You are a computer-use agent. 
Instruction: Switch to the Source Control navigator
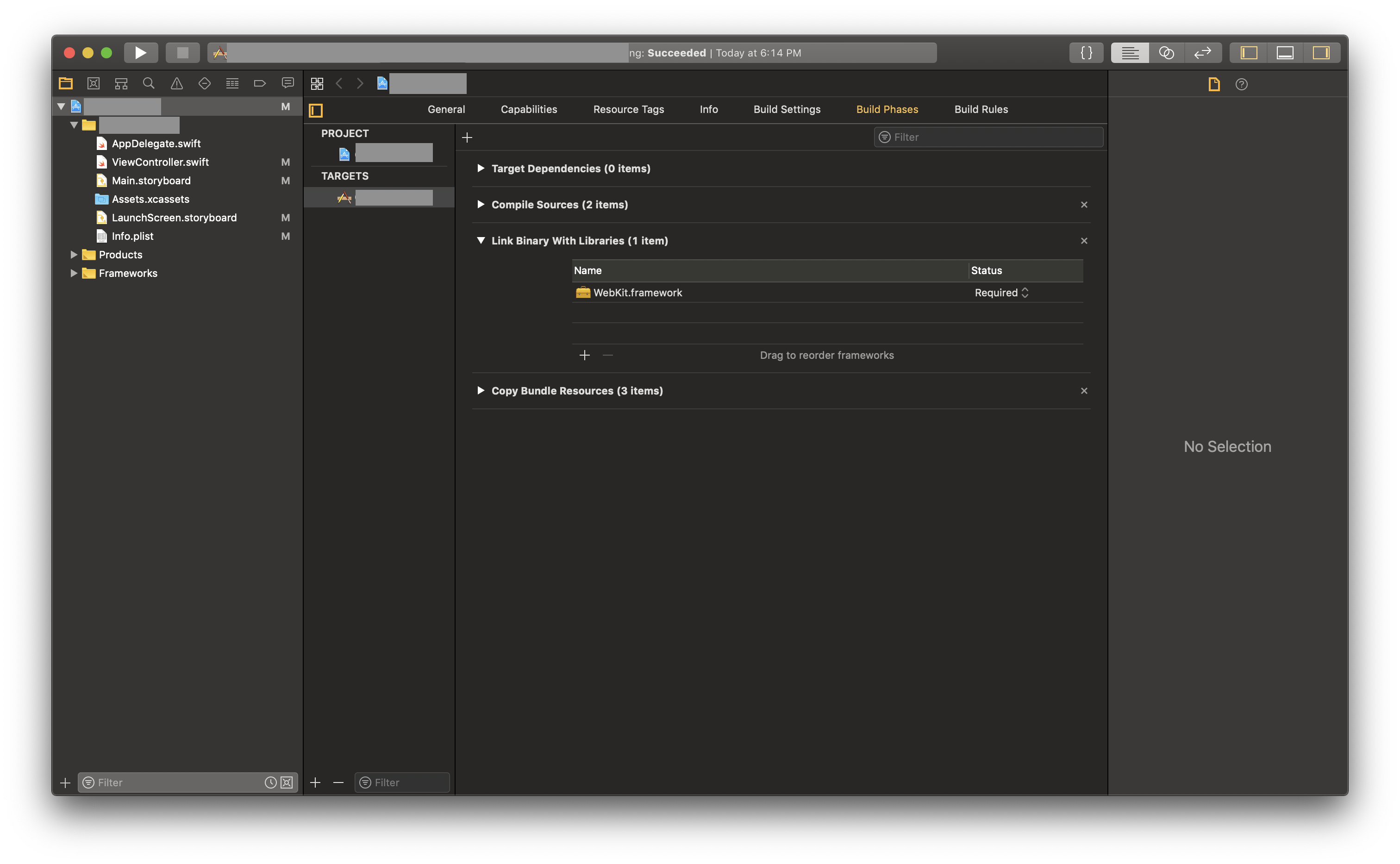[93, 83]
